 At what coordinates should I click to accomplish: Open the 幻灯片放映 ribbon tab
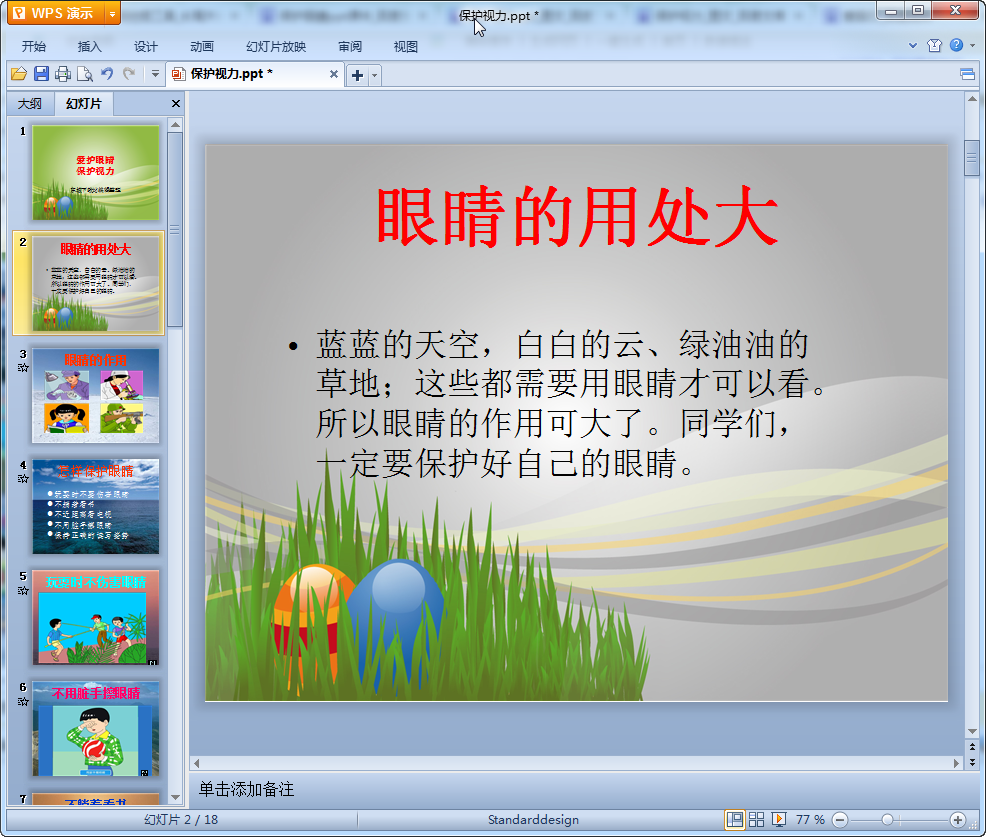276,47
